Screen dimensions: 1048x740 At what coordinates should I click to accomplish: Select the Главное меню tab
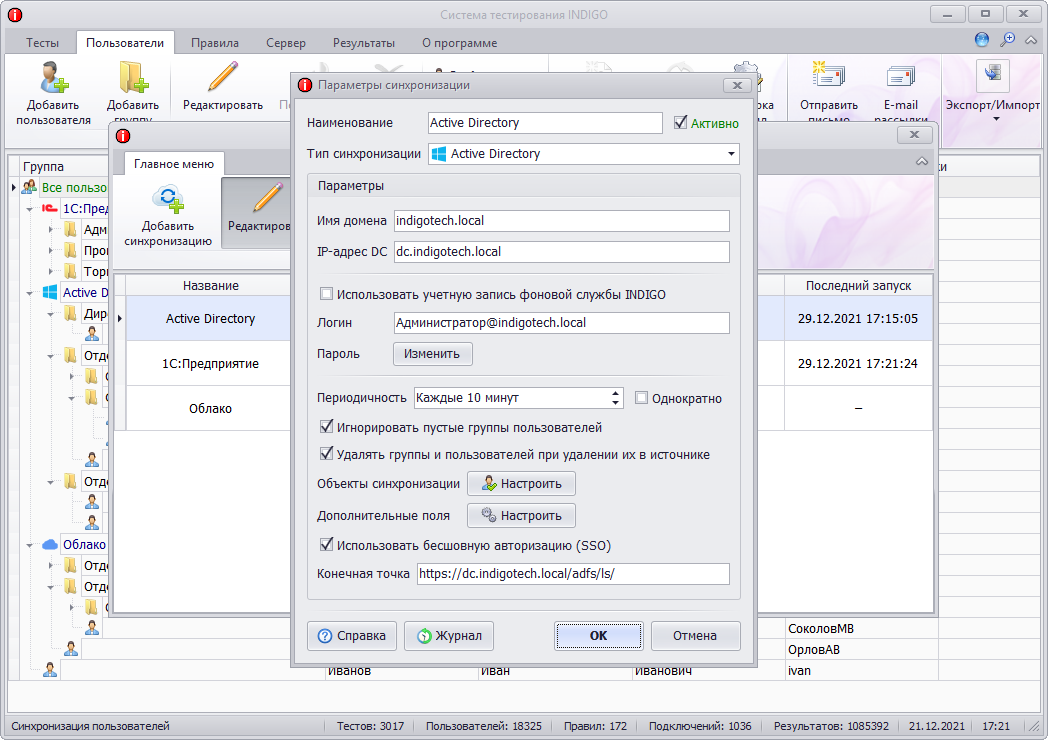point(174,164)
